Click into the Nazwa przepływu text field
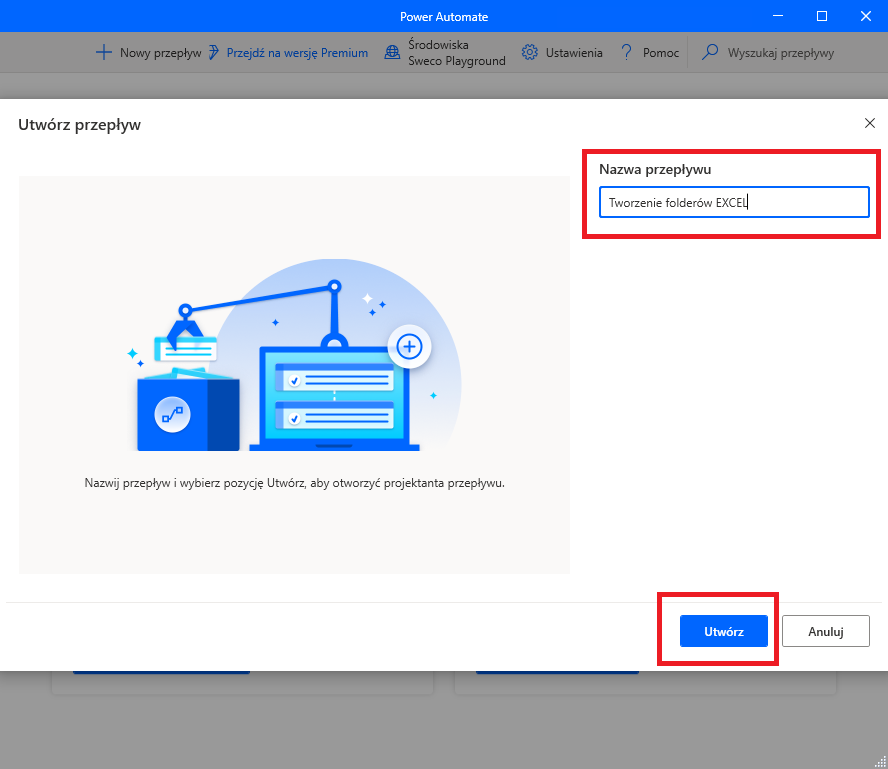Viewport: 888px width, 769px height. point(734,202)
